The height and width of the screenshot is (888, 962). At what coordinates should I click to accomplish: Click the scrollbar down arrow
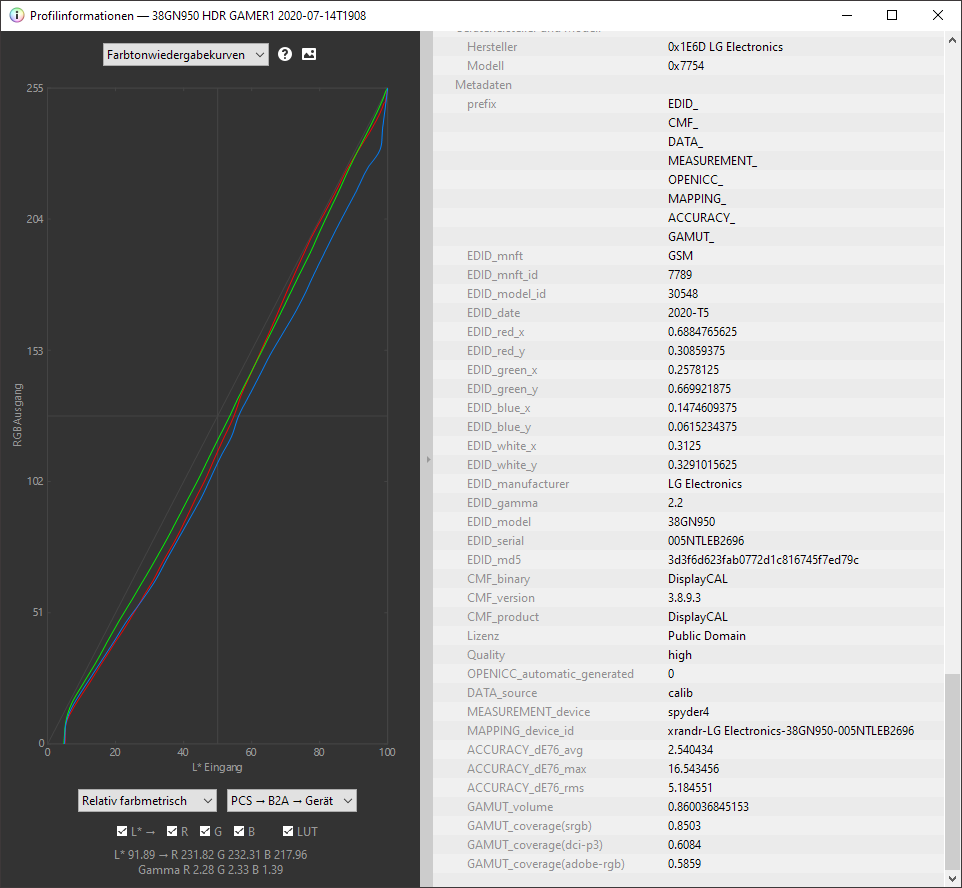952,878
